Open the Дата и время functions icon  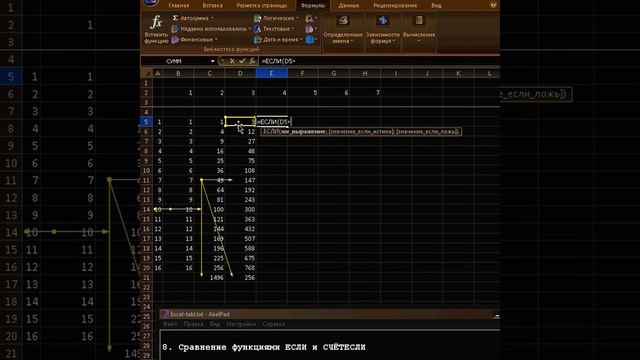click(x=258, y=40)
